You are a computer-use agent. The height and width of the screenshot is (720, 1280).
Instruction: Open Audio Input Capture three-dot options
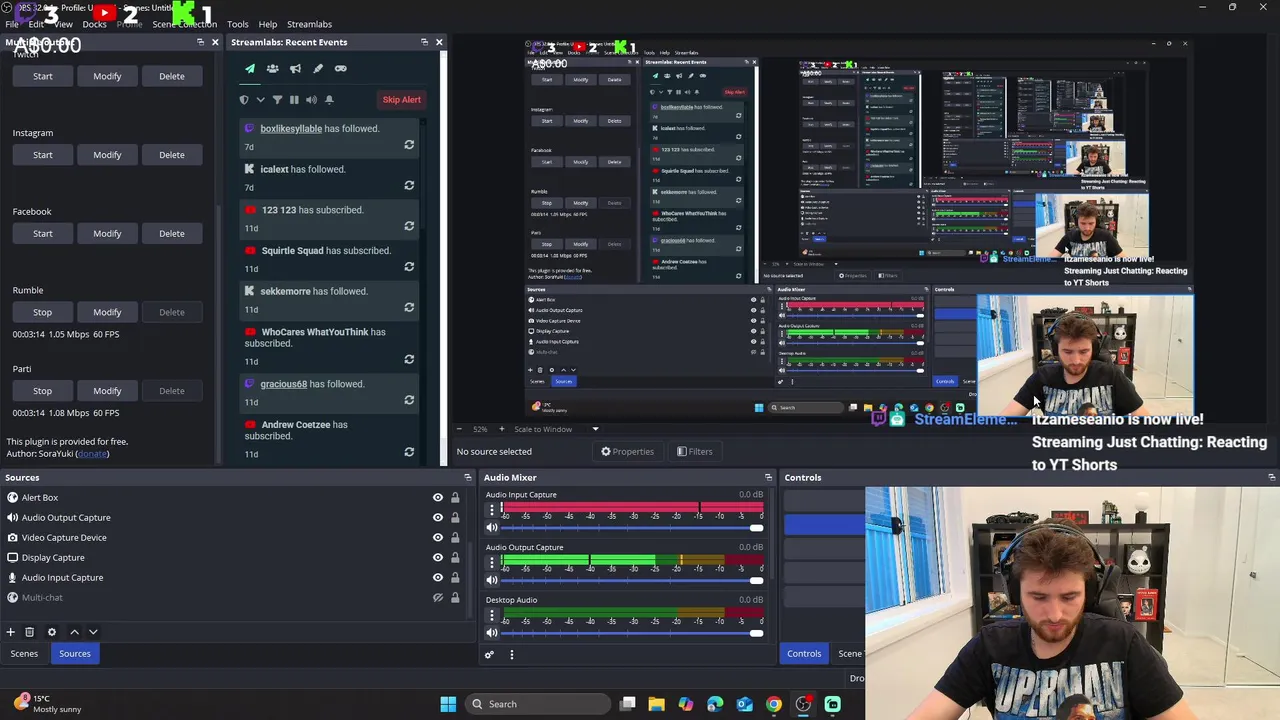coord(491,509)
